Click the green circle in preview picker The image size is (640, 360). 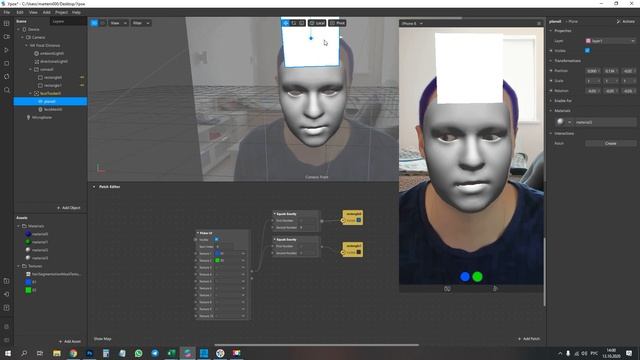pyautogui.click(x=477, y=277)
